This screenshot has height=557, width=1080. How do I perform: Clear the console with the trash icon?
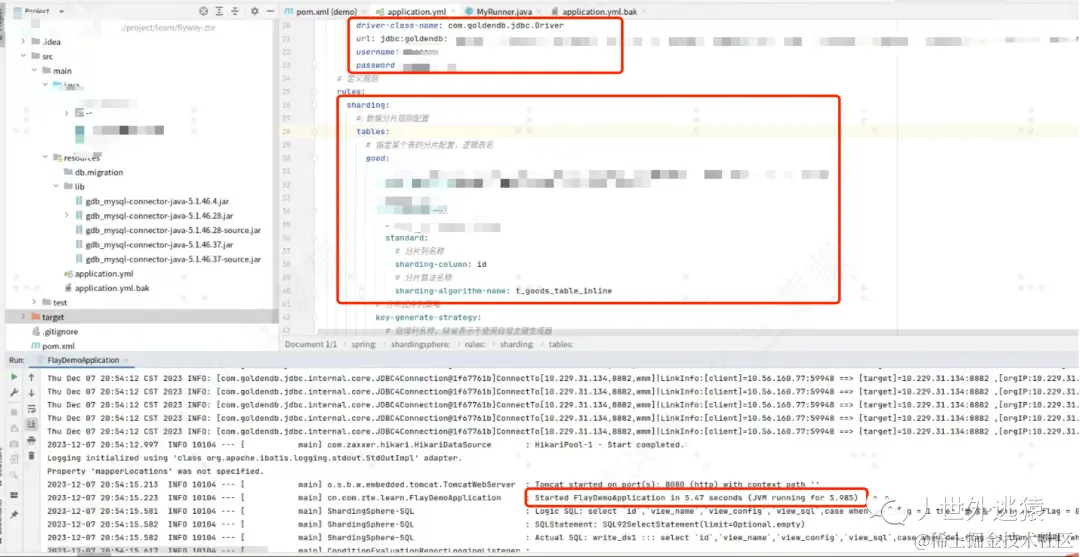pos(31,455)
